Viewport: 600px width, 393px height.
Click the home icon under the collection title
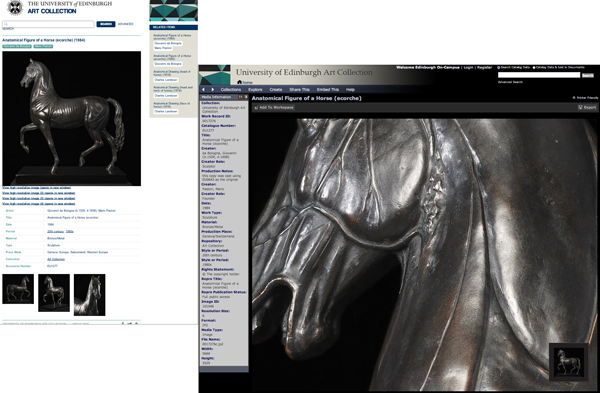240,82
